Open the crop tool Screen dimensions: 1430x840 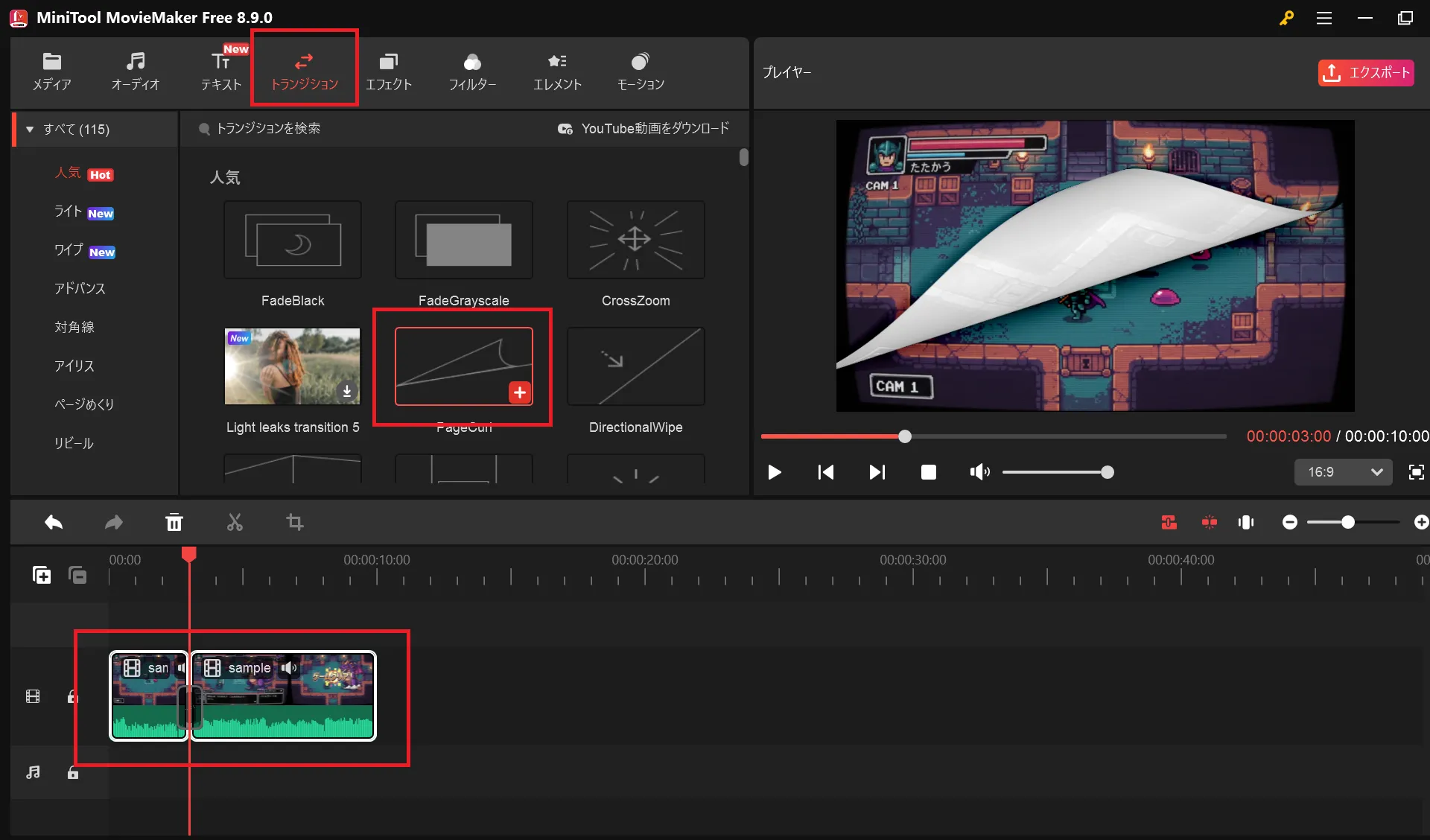click(x=295, y=523)
